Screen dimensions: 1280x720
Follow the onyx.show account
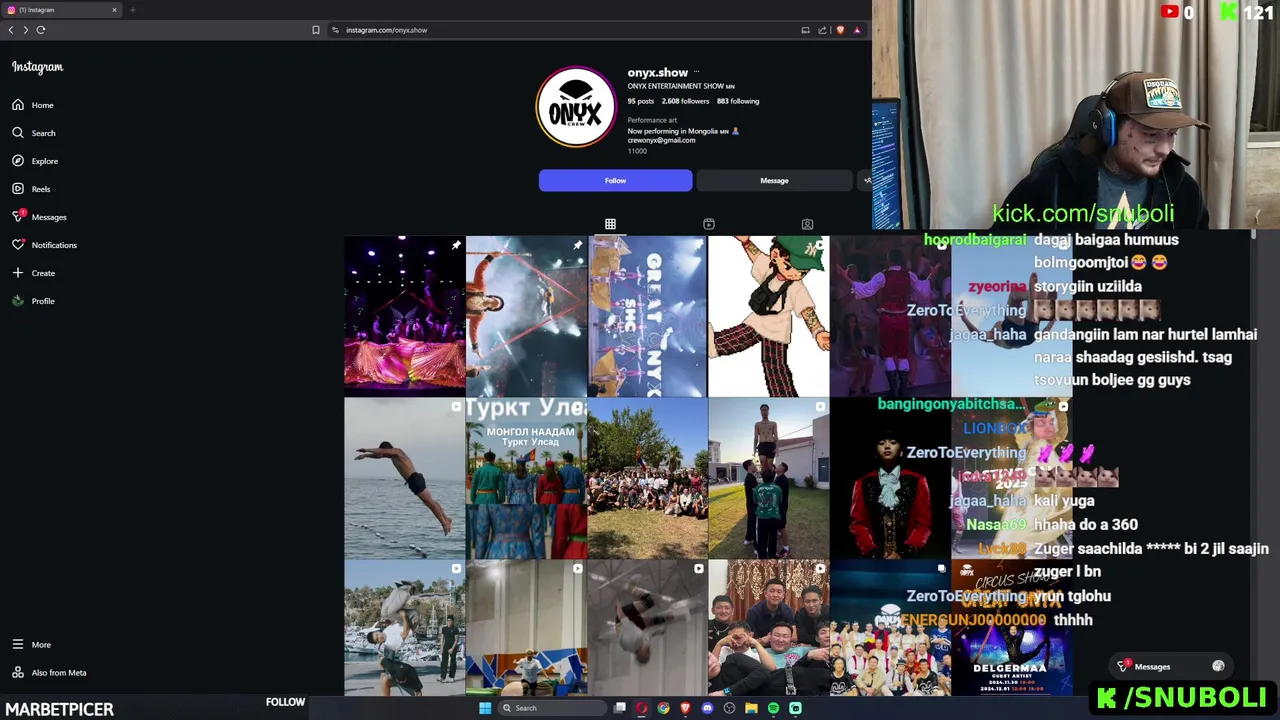[x=615, y=181]
